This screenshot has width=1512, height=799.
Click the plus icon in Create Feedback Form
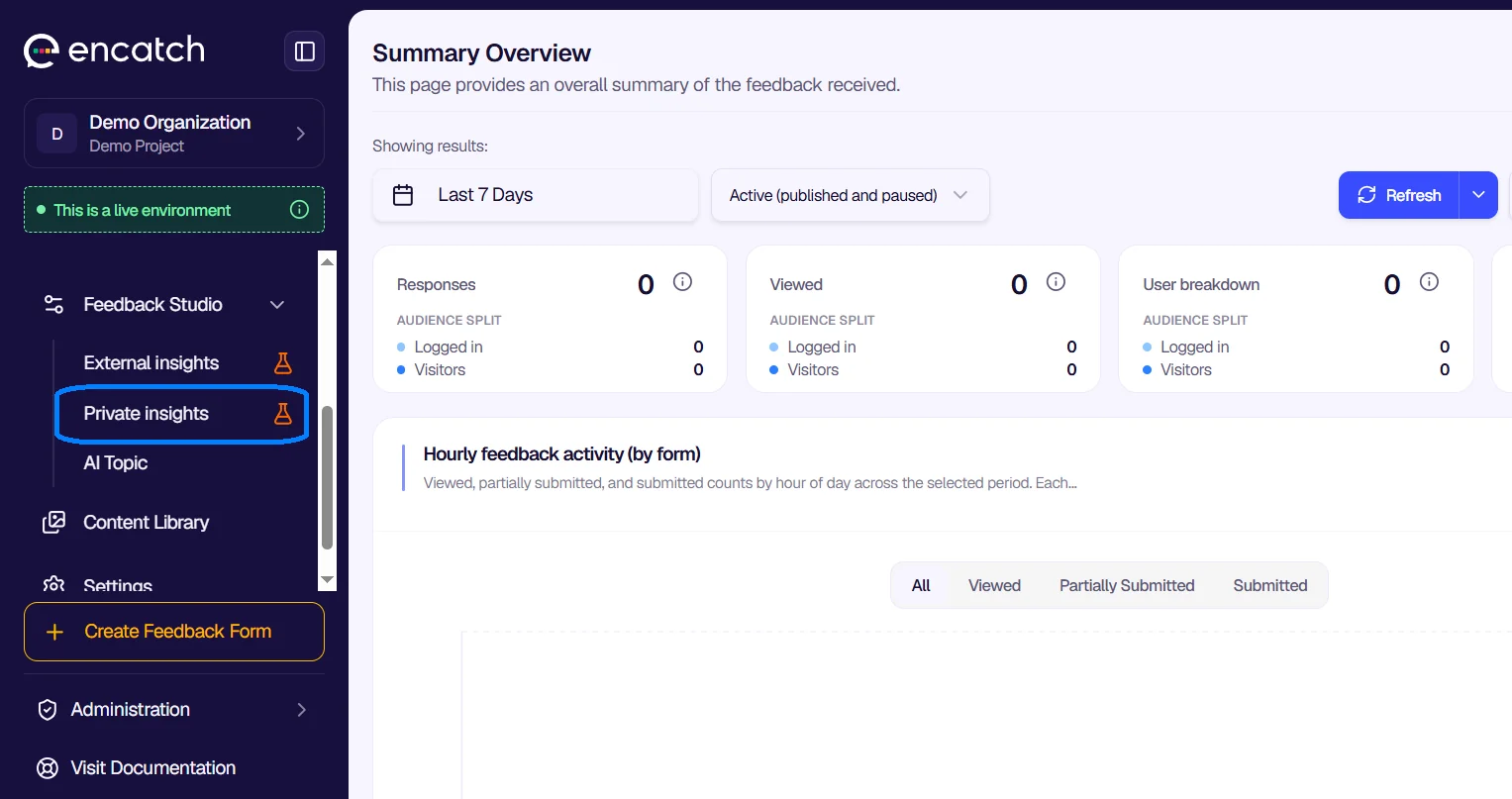(x=55, y=632)
